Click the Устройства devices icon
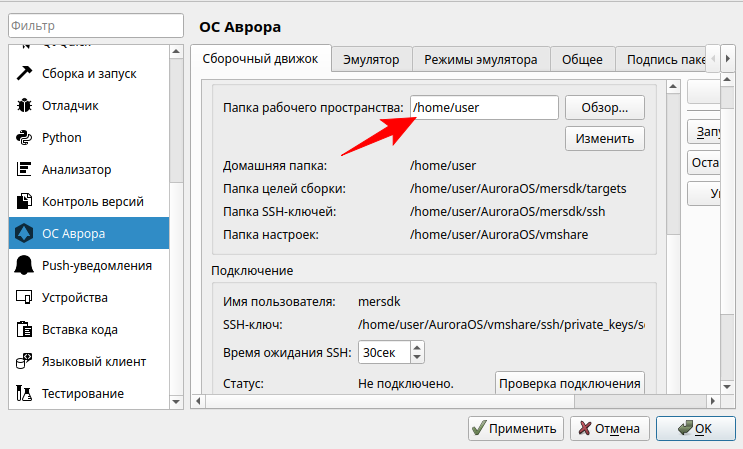The width and height of the screenshot is (743, 449). 24,297
